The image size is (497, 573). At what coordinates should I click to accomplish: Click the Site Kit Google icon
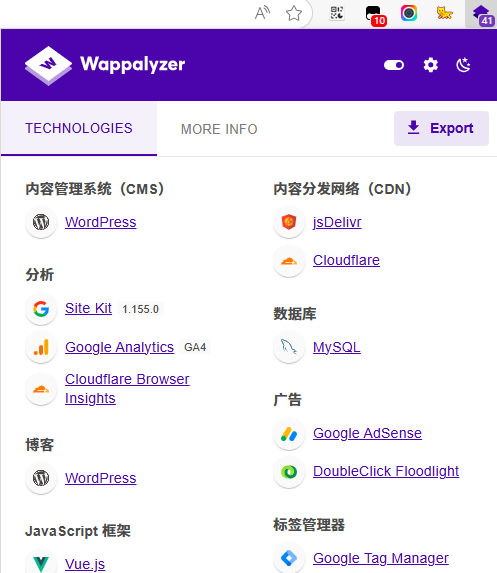pyautogui.click(x=41, y=309)
